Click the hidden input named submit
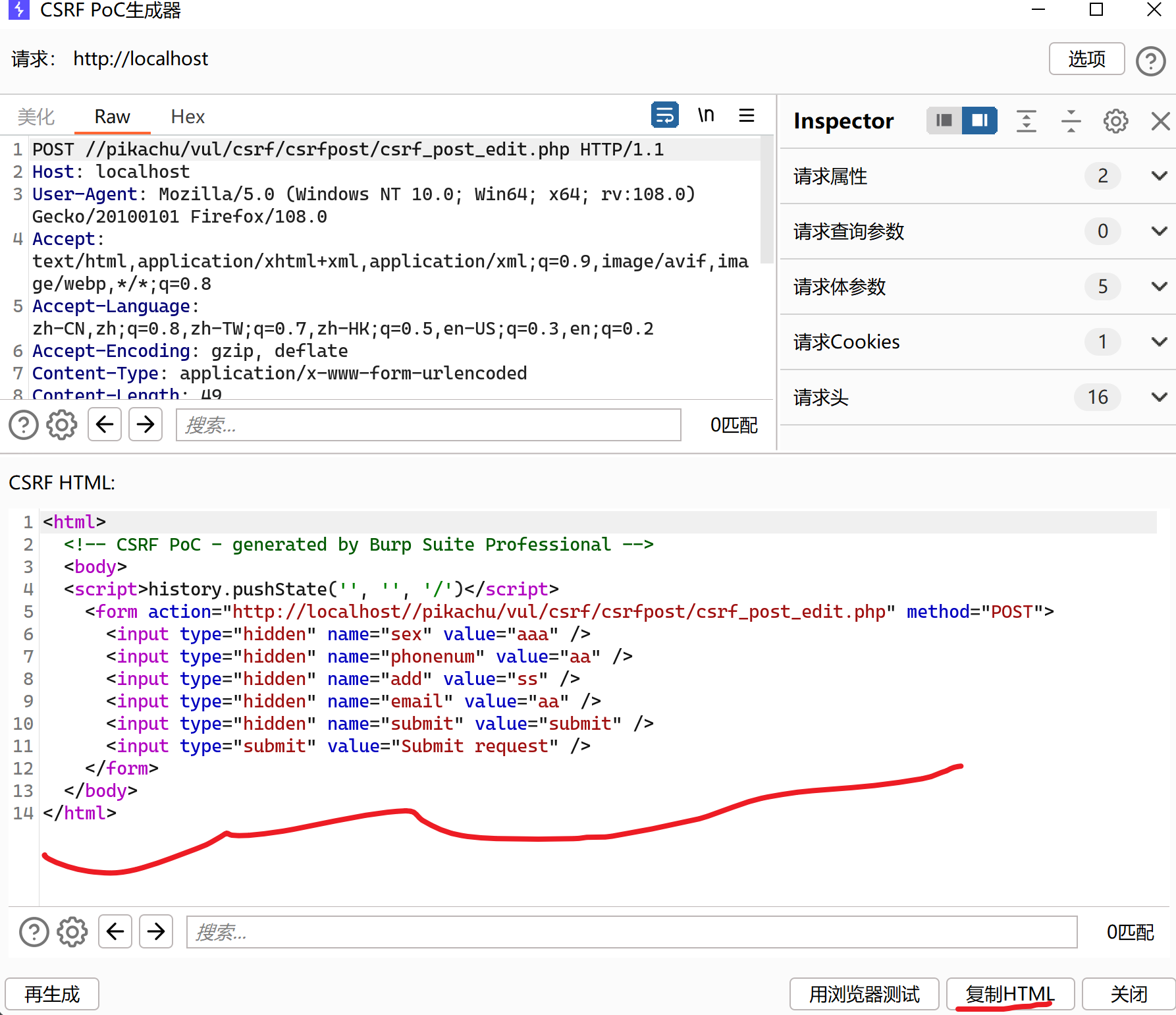Screen dimensions: 1176x1015 click(x=380, y=724)
